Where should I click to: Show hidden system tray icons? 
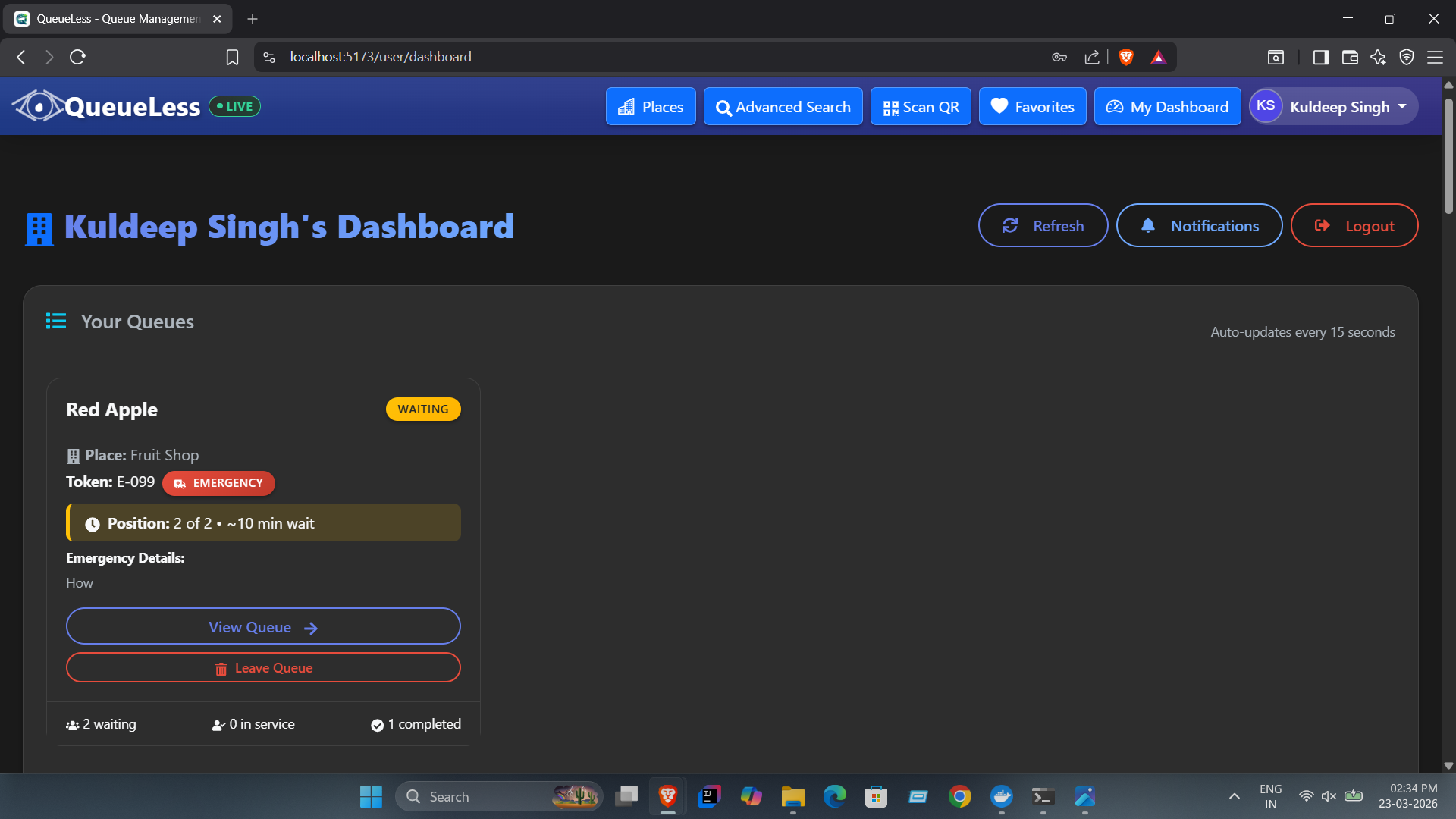pyautogui.click(x=1235, y=796)
